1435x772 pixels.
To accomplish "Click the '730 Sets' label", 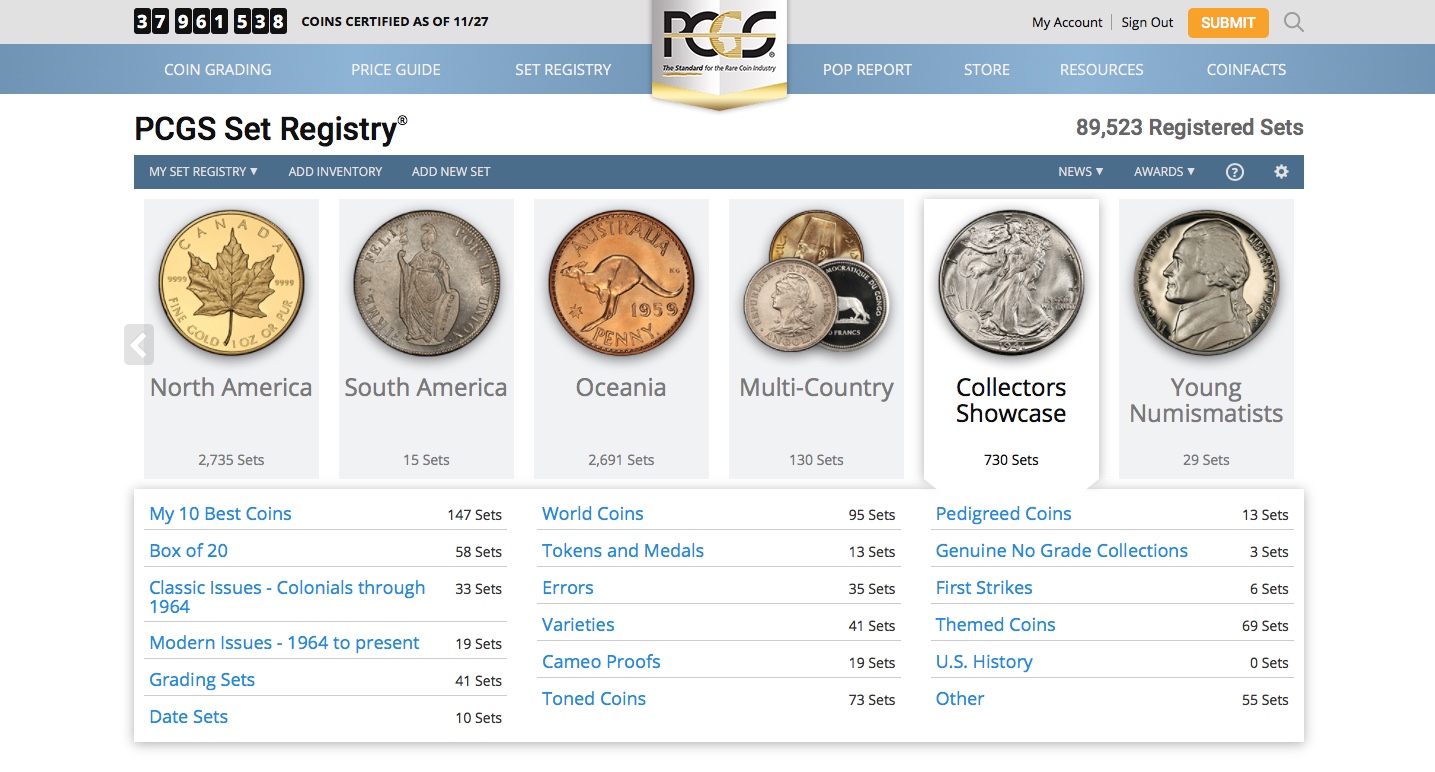I will (x=1011, y=460).
